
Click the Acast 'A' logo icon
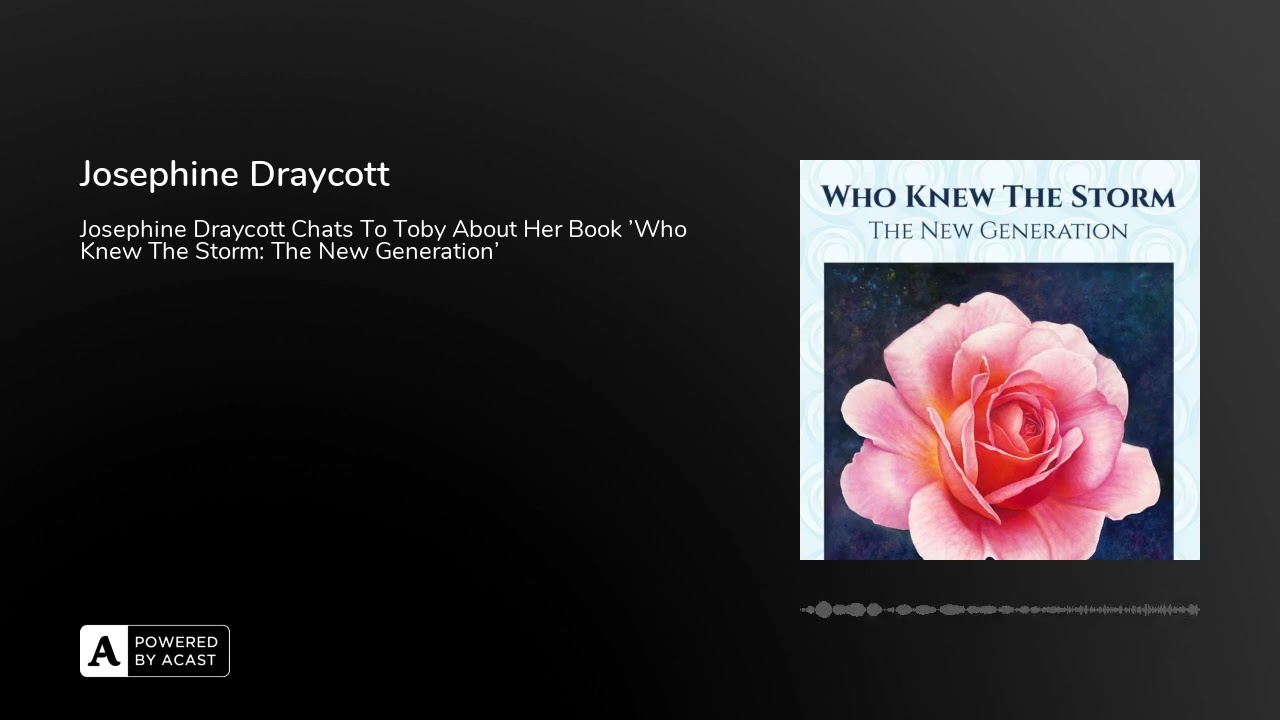click(104, 651)
